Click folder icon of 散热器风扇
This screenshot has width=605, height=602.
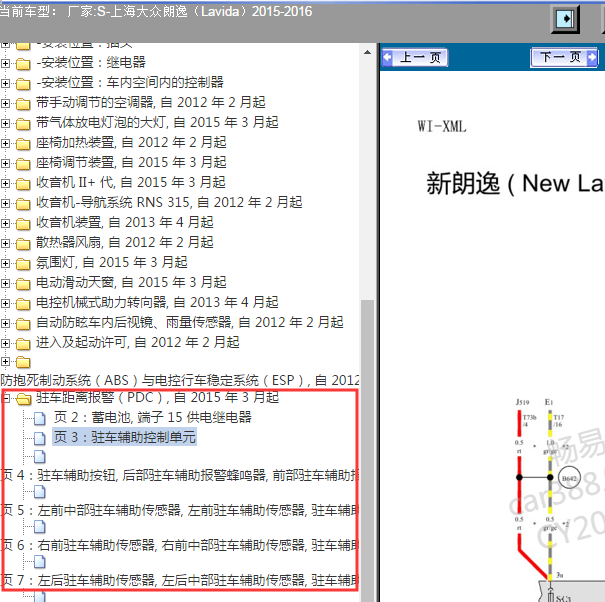coord(23,244)
